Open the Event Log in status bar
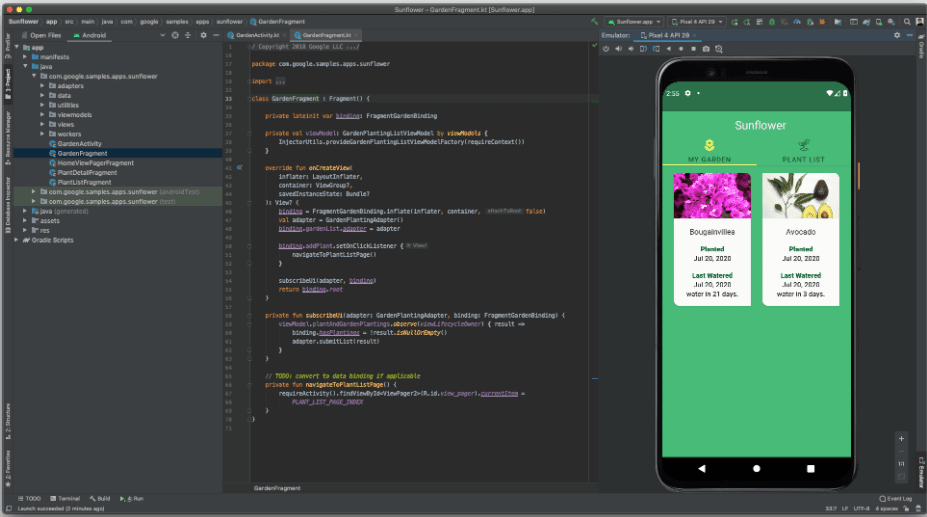Image resolution: width=927 pixels, height=517 pixels. 894,497
